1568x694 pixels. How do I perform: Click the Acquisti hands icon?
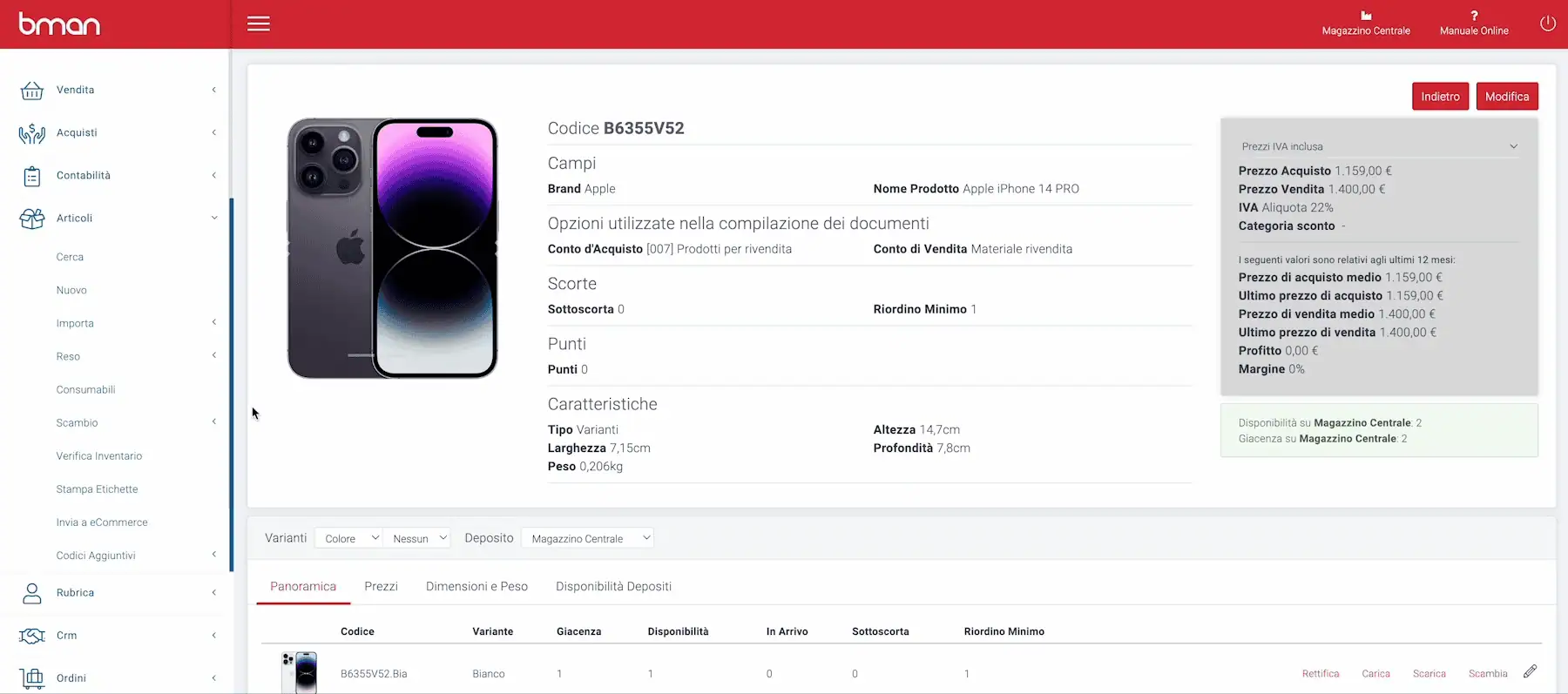click(32, 132)
